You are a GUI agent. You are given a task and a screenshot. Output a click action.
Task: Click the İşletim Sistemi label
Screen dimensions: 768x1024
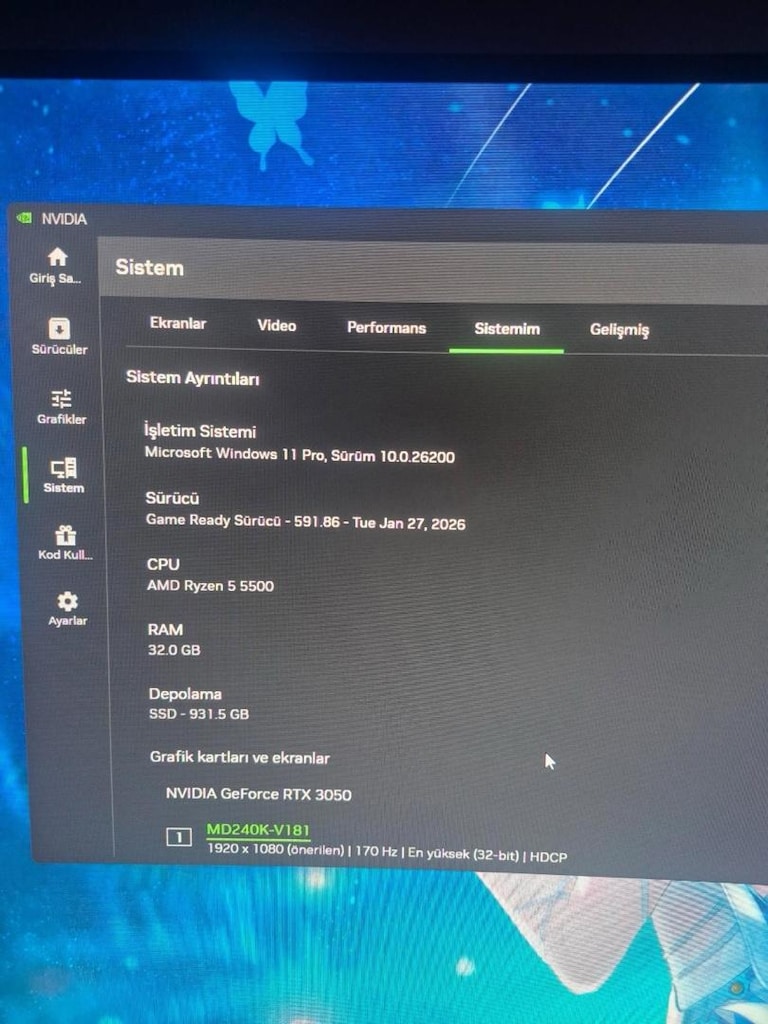pyautogui.click(x=200, y=431)
